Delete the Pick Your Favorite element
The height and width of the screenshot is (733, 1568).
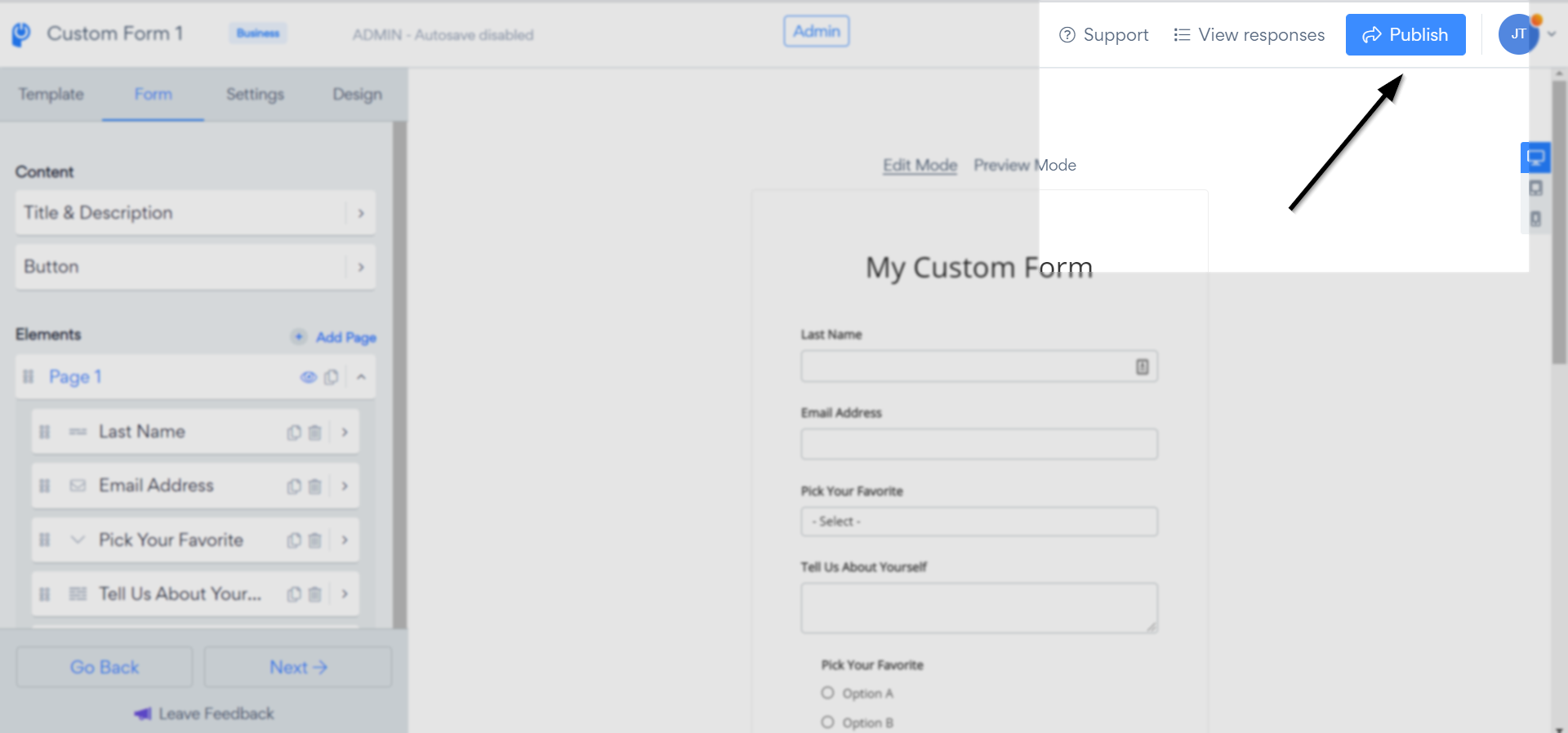pos(314,540)
